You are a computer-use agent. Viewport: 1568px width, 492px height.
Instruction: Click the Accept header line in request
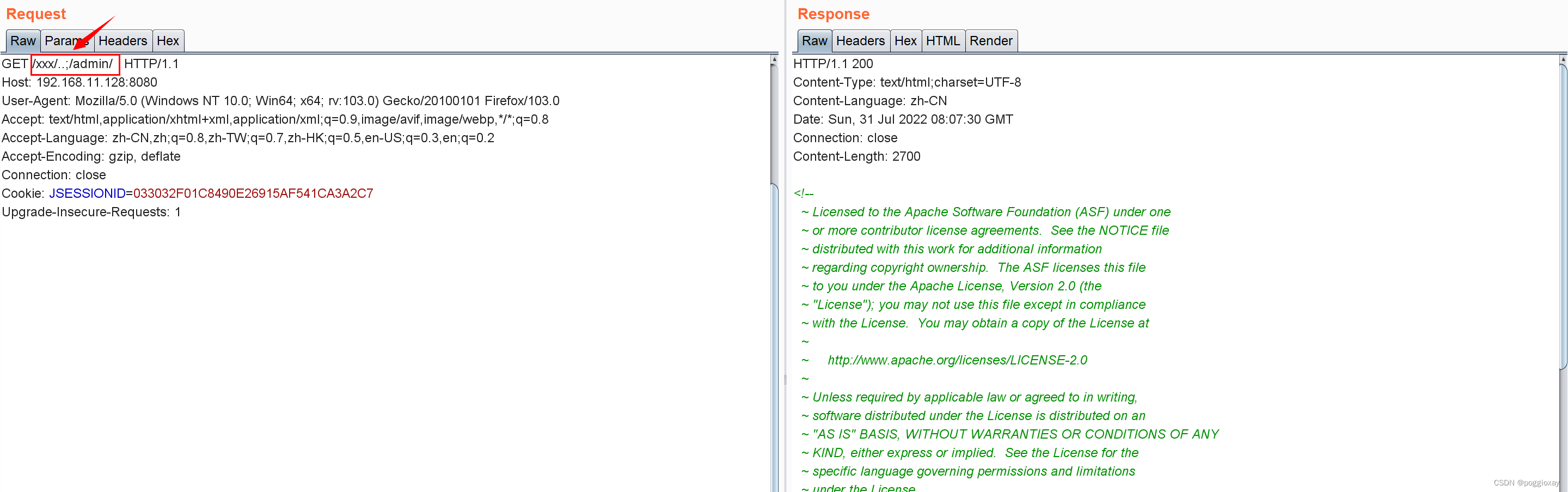pyautogui.click(x=275, y=119)
